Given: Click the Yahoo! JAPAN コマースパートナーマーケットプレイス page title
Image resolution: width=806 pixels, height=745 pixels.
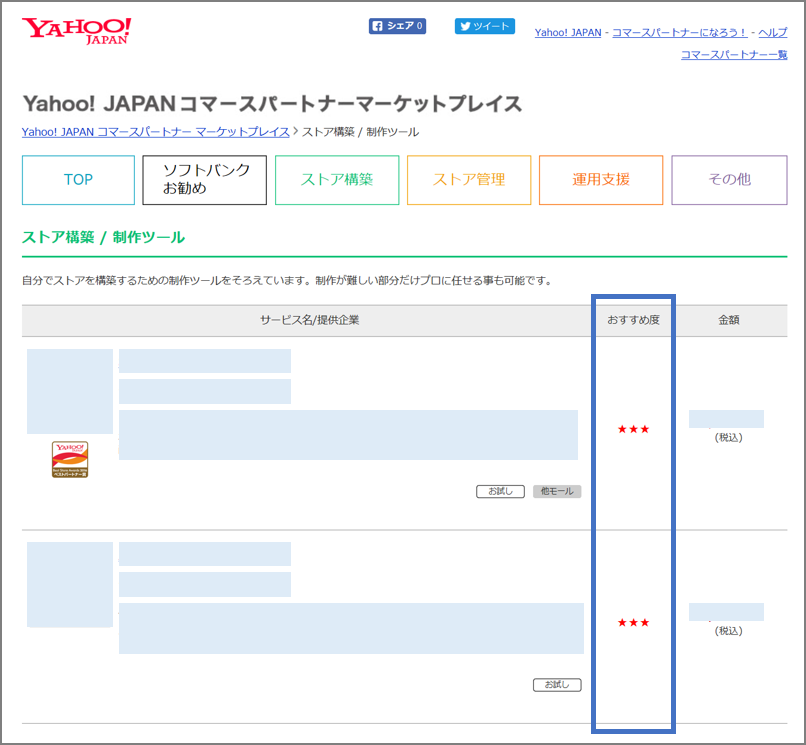Looking at the screenshot, I should pyautogui.click(x=272, y=103).
